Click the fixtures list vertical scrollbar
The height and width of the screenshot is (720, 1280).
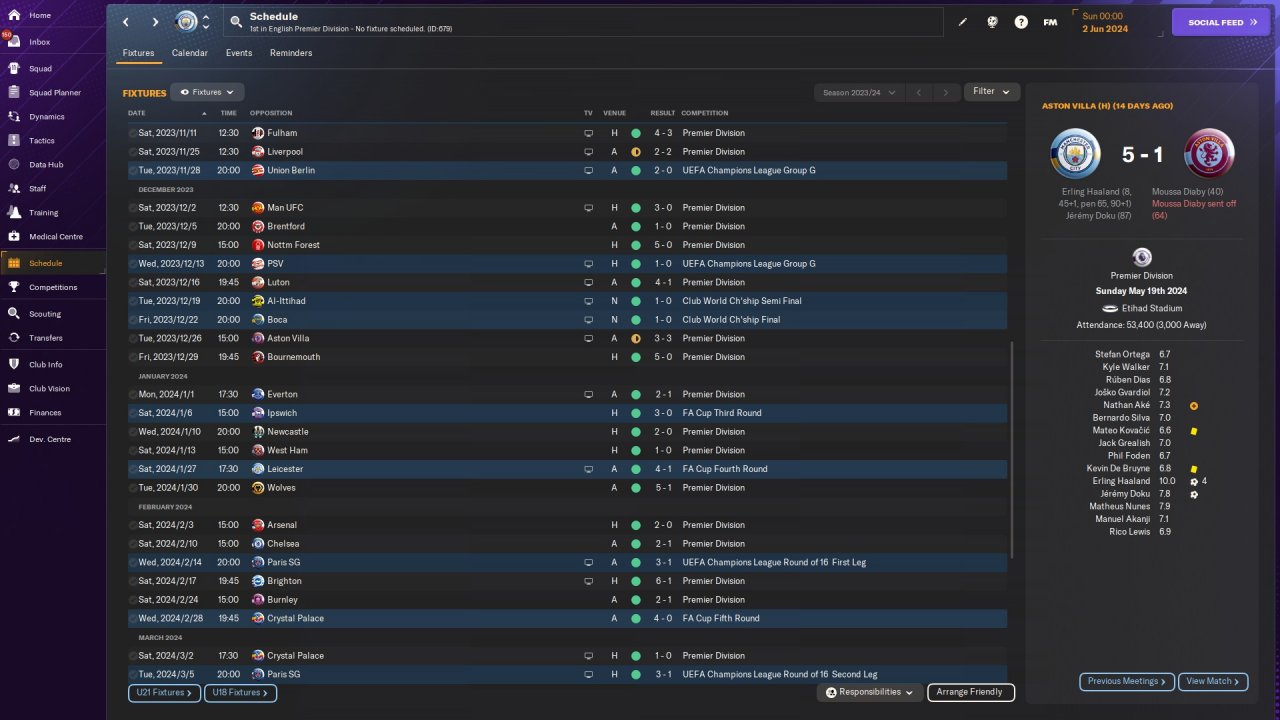coord(1012,450)
